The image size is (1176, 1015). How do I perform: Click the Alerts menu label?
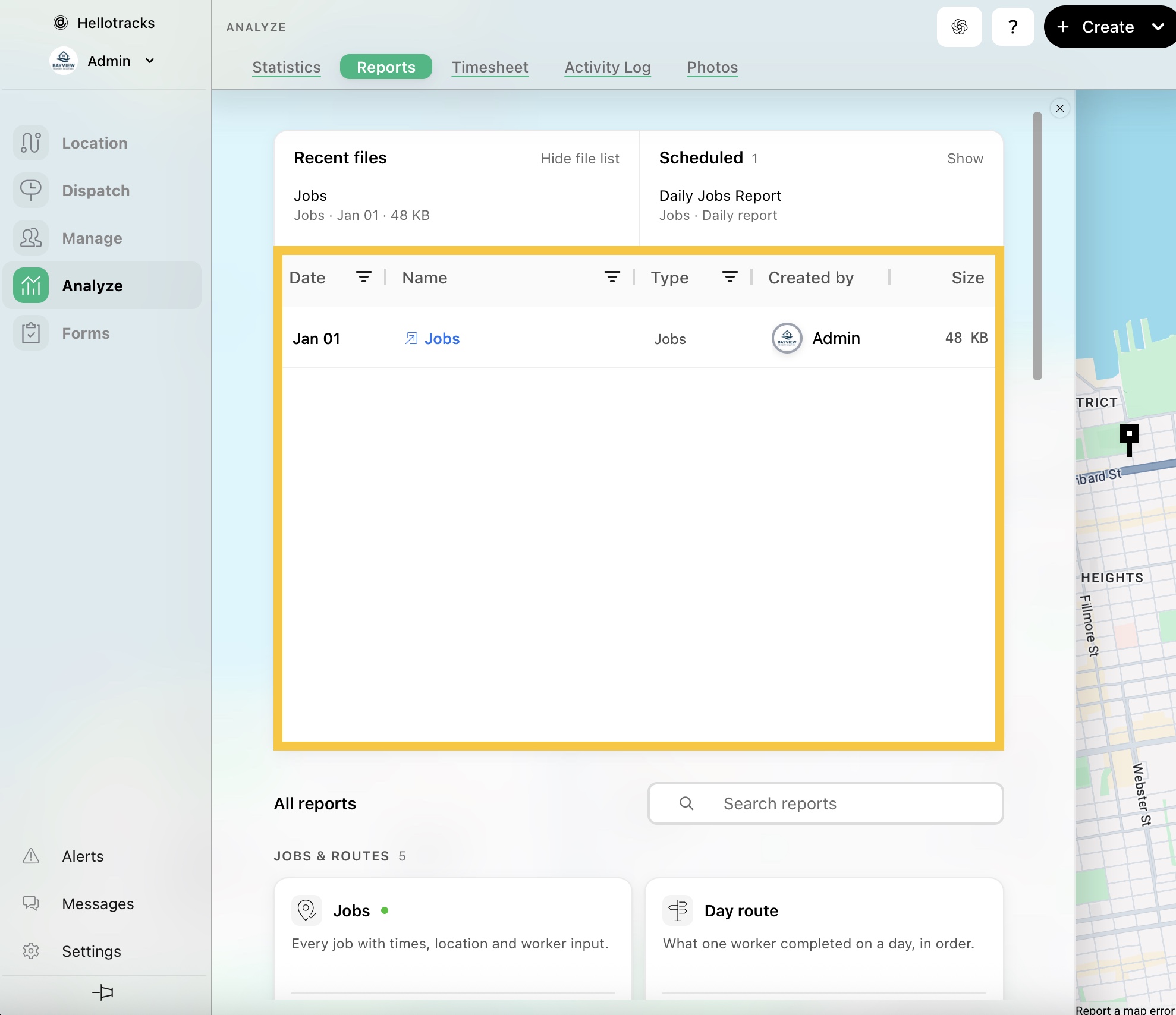coord(83,856)
